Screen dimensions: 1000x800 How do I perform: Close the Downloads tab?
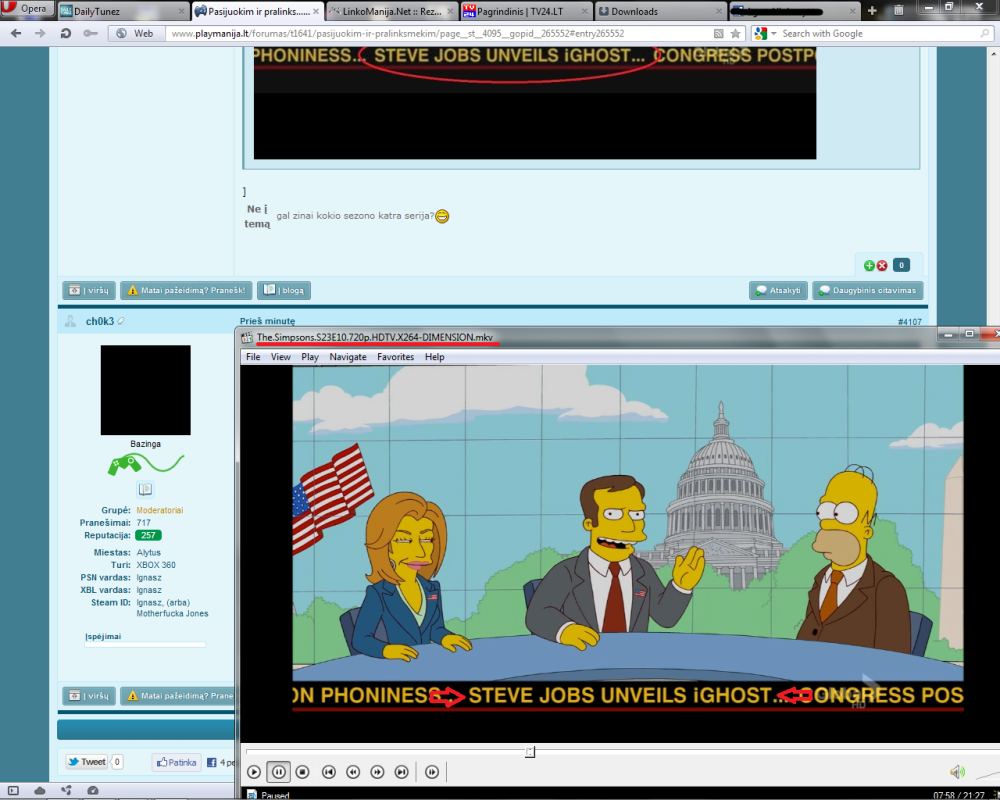[x=719, y=11]
